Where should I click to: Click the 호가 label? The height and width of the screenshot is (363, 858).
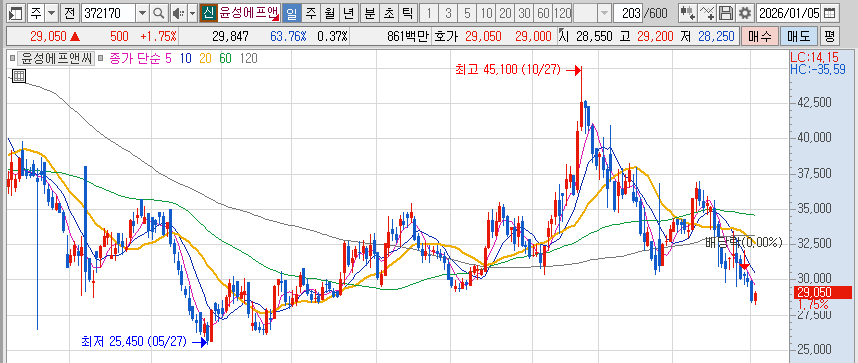point(447,37)
